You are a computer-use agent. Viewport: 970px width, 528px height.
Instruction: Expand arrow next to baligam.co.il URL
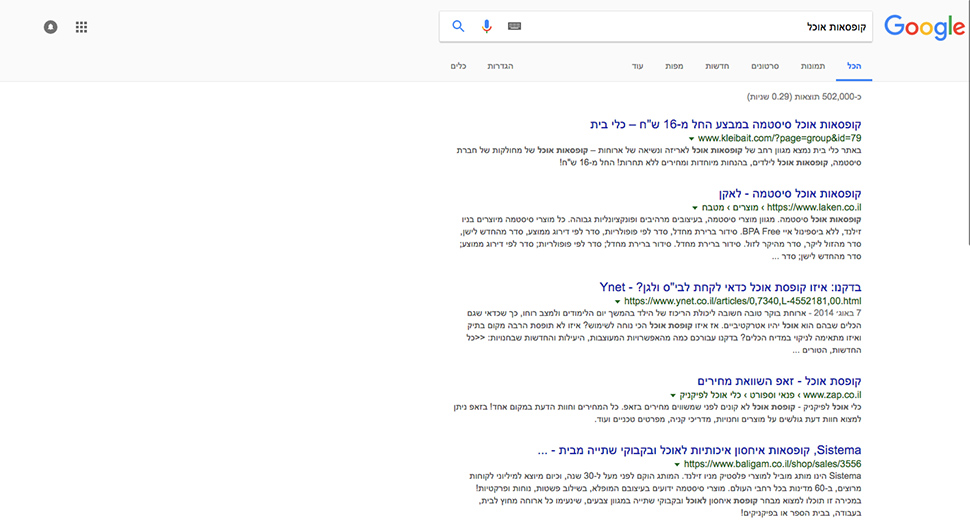677,464
